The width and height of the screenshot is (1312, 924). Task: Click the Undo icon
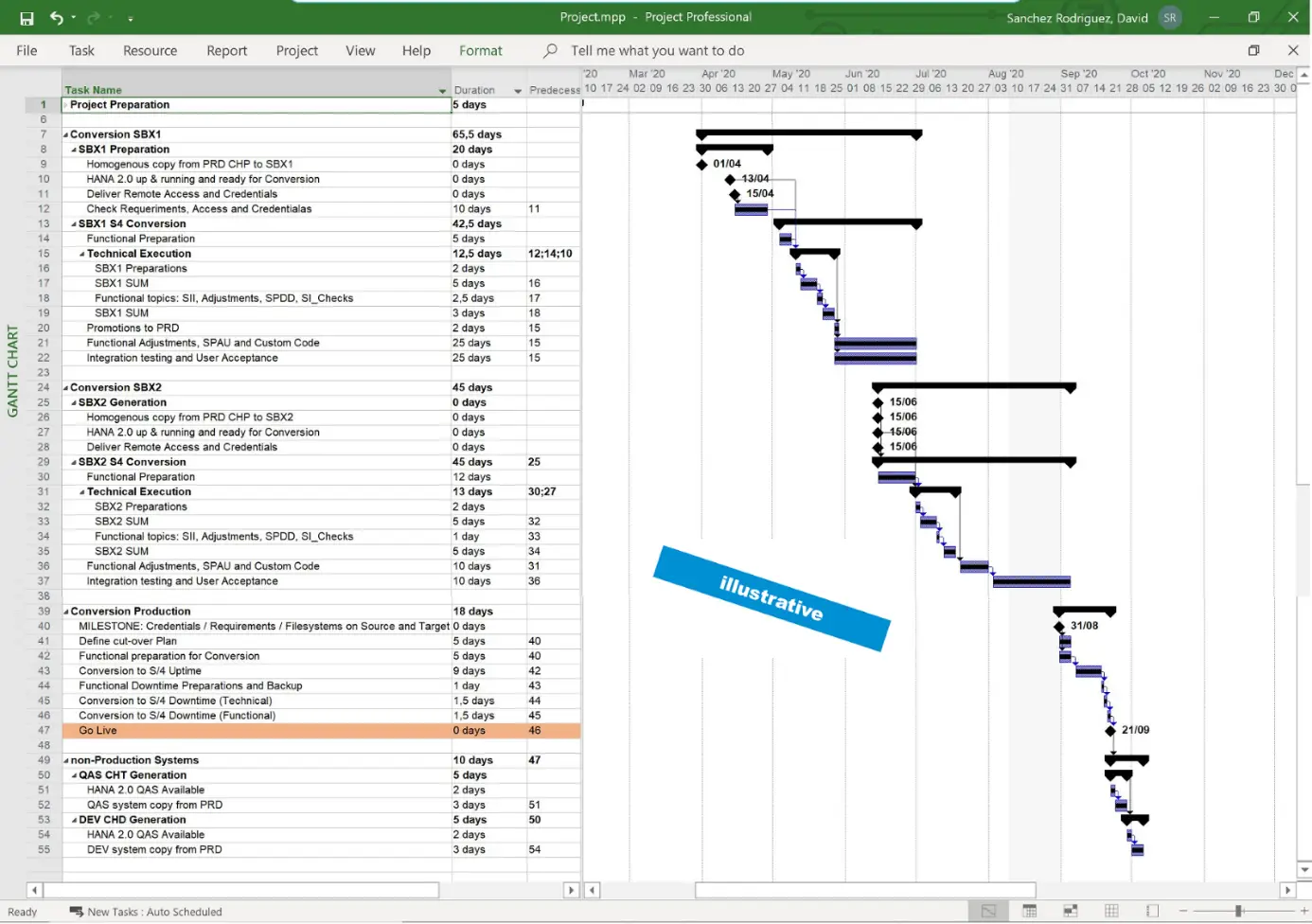[59, 18]
